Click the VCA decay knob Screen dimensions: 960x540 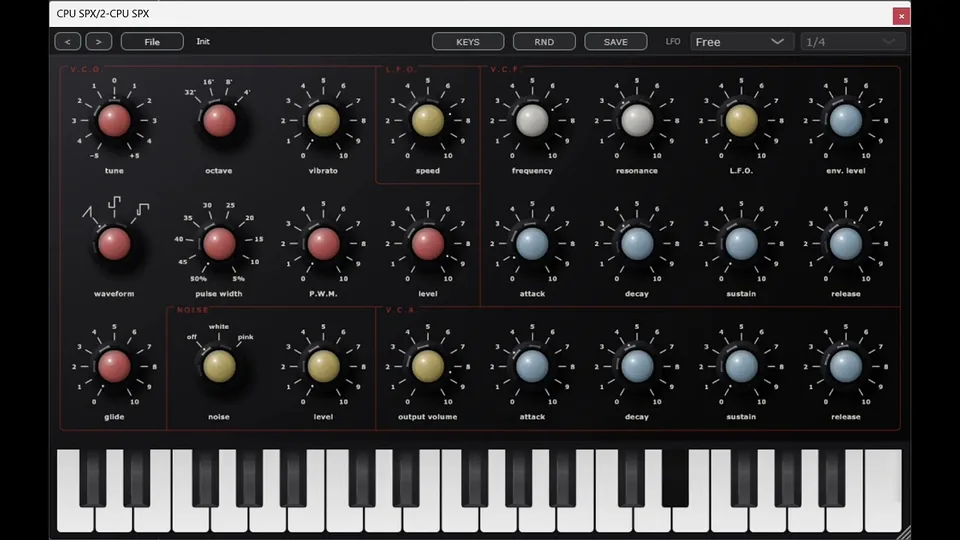(x=637, y=366)
